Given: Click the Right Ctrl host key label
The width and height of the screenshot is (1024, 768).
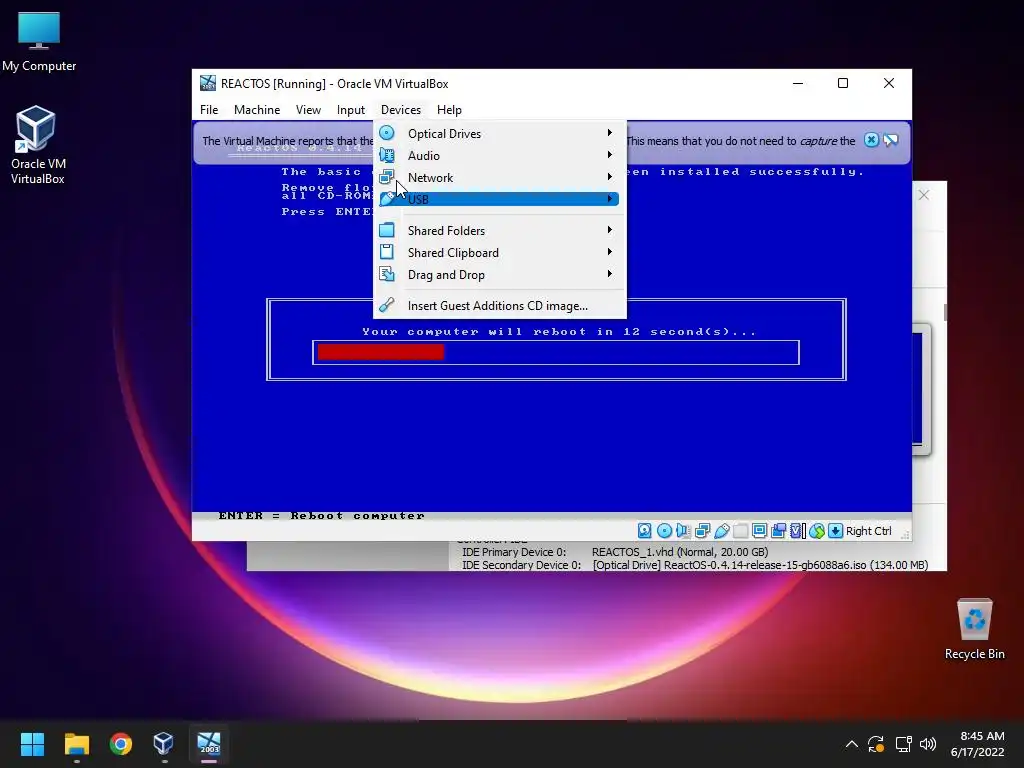Looking at the screenshot, I should coord(869,531).
